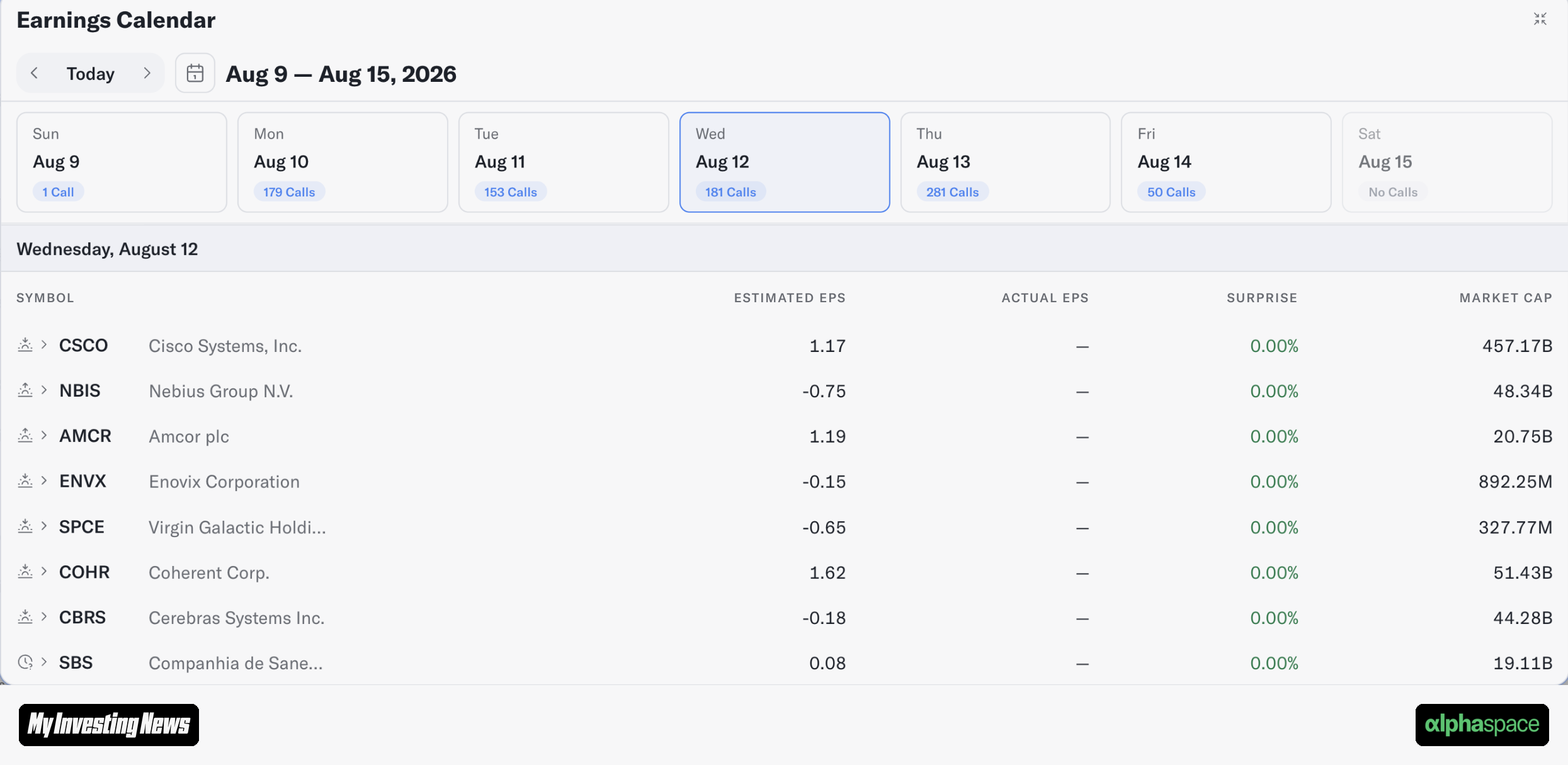This screenshot has width=1568, height=765.
Task: Open the AMCR ticker symbol
Action: (x=85, y=436)
